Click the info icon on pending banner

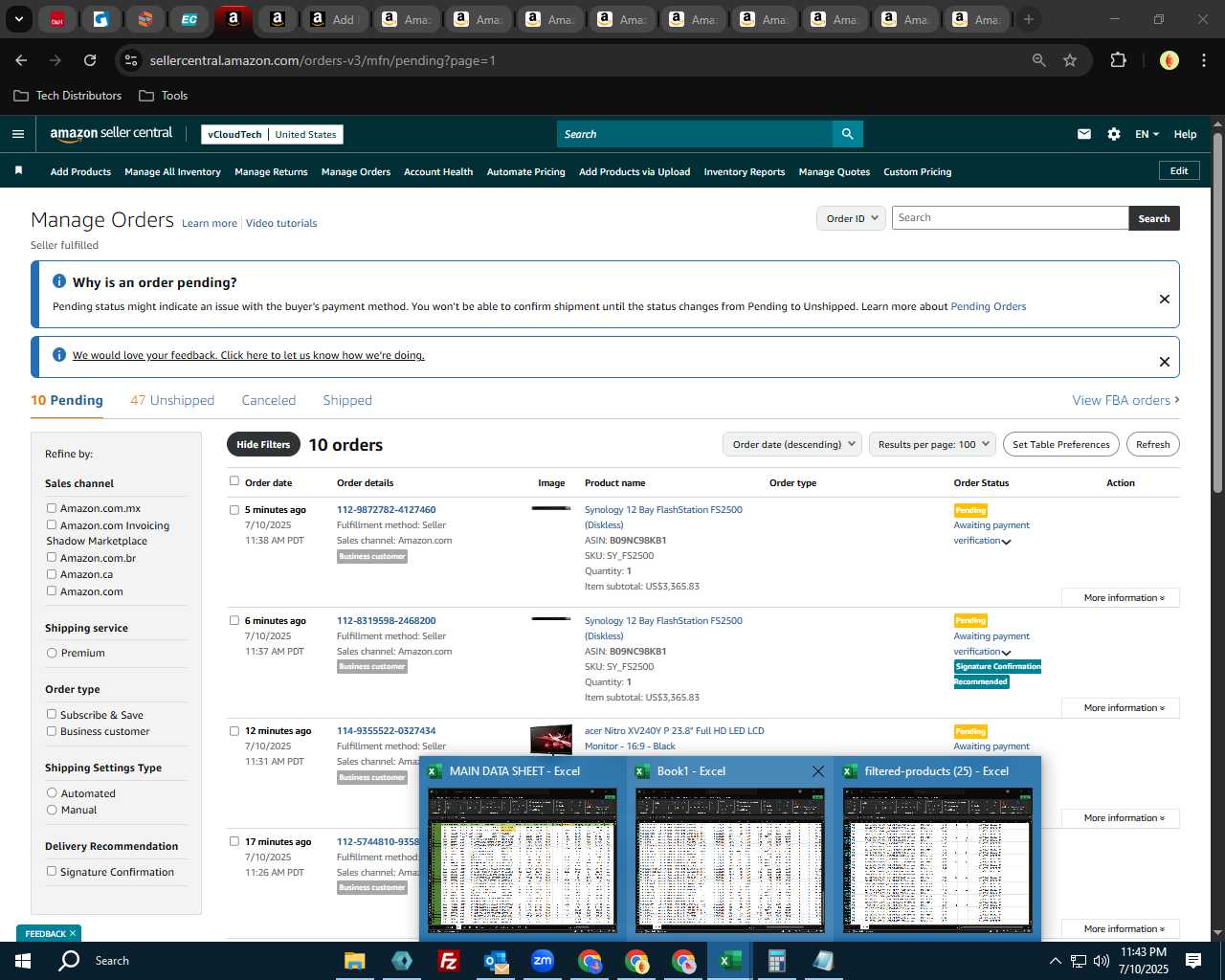(59, 281)
